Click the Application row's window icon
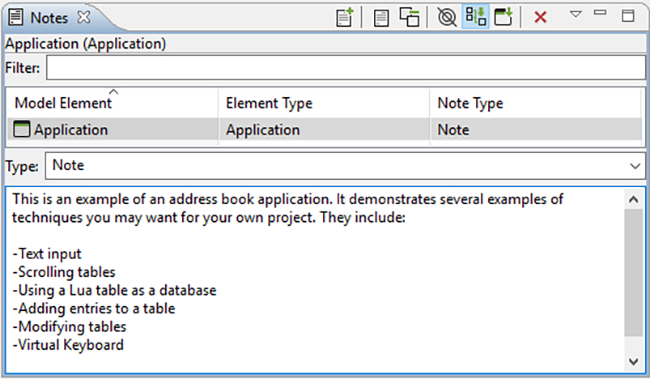This screenshot has height=379, width=650. (22, 129)
